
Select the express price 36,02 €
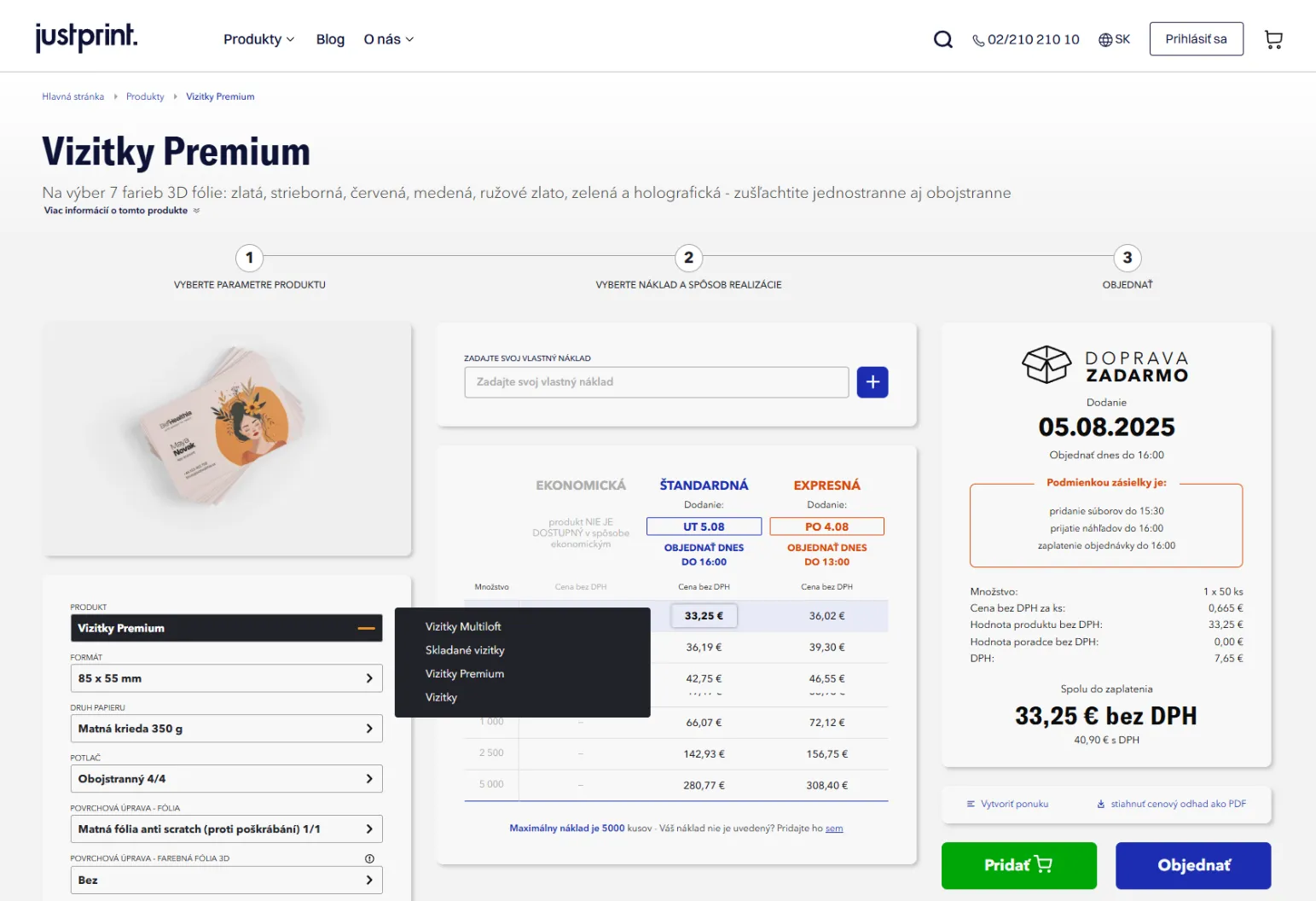[826, 616]
